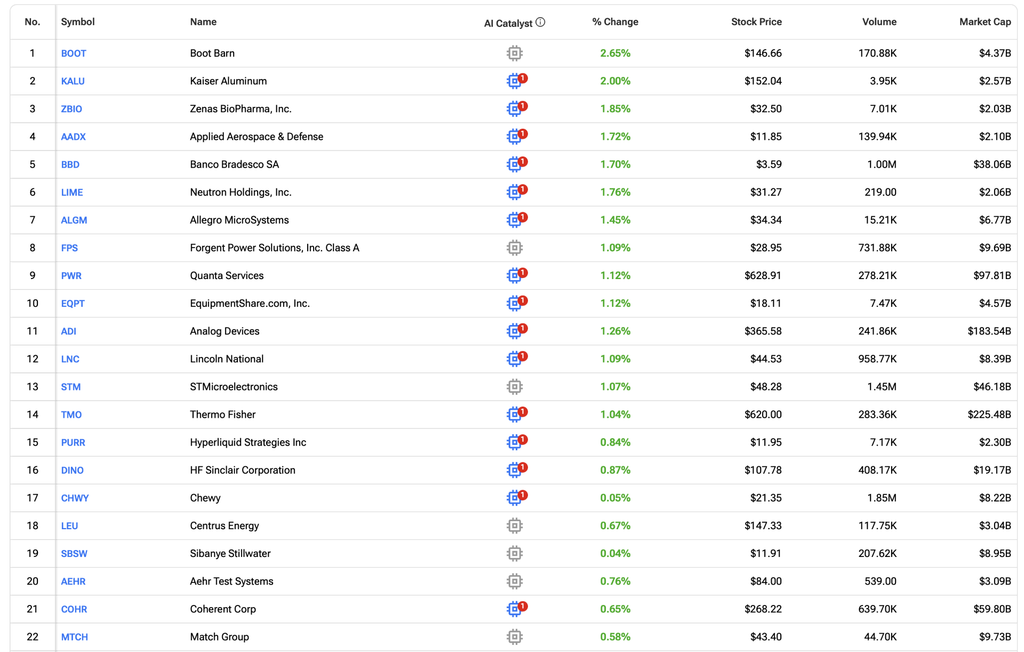Image resolution: width=1024 pixels, height=652 pixels.
Task: Select the Analog Devices company name
Action: click(225, 331)
